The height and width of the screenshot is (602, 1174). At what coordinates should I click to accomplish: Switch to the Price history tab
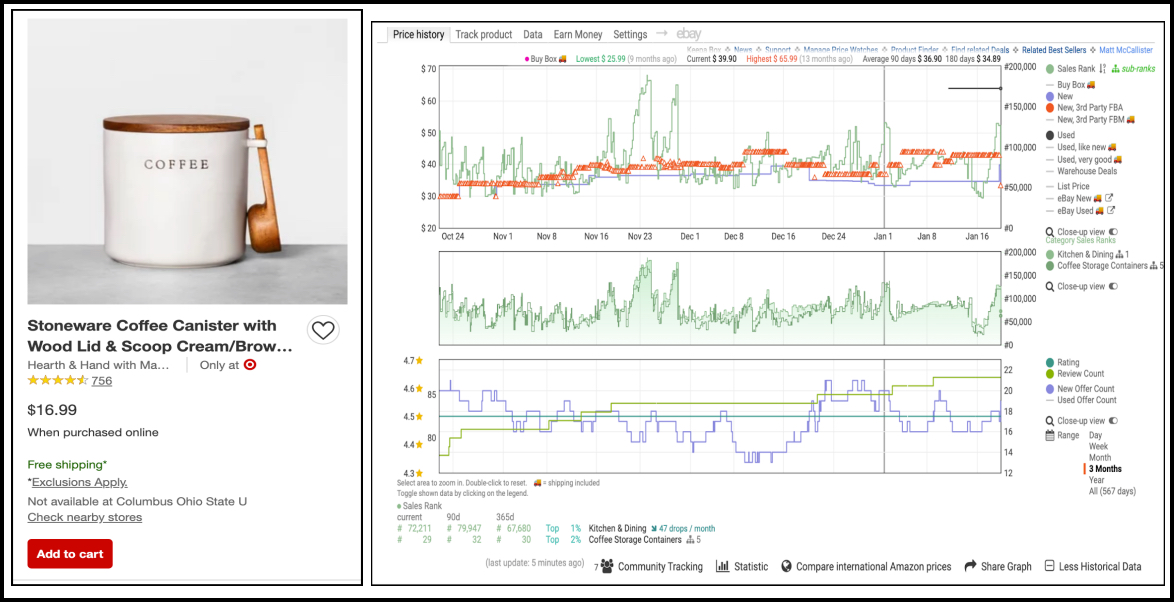[419, 34]
